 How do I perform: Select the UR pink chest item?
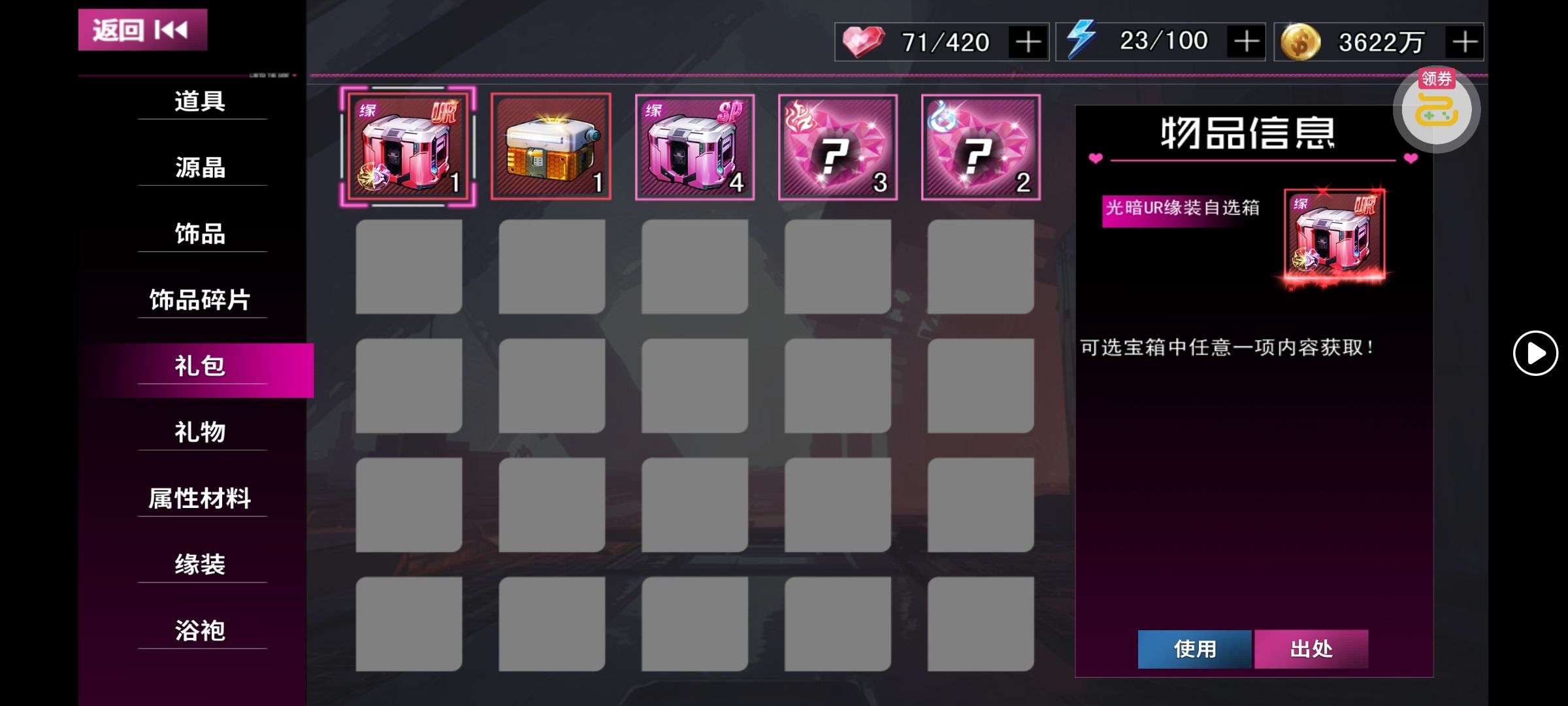click(408, 146)
